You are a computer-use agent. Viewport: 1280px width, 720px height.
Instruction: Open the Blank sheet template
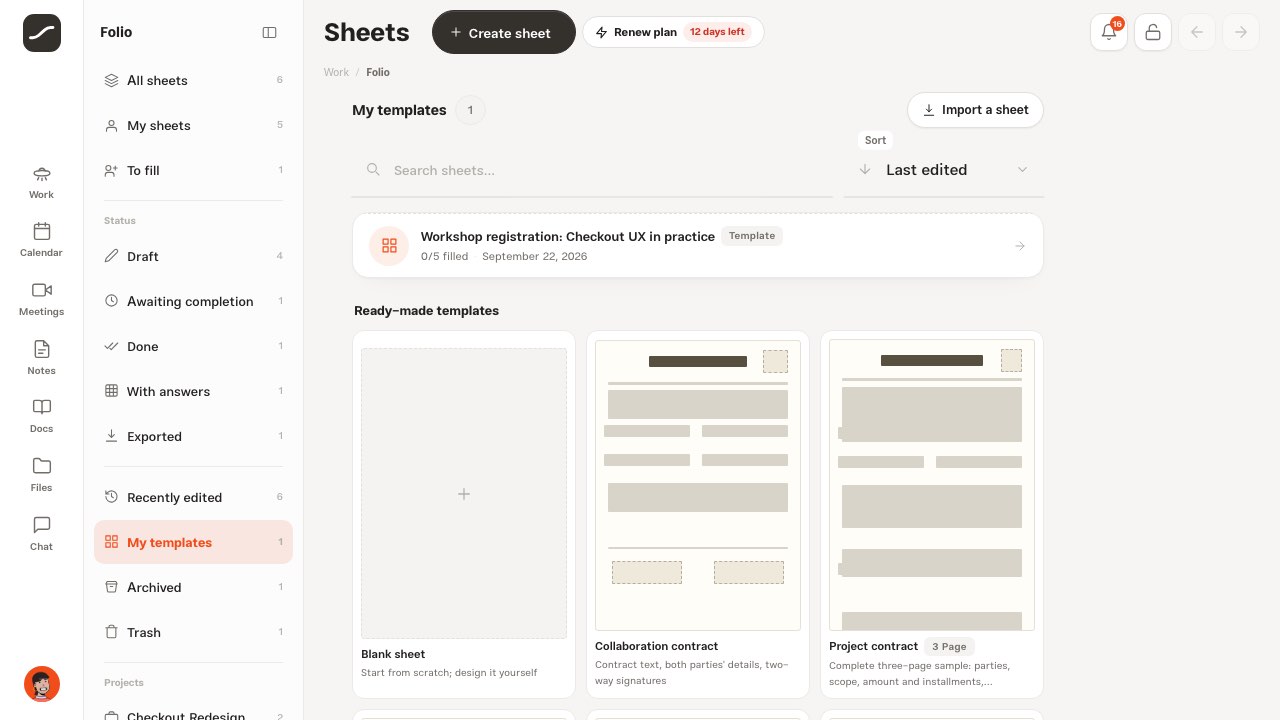click(x=464, y=514)
